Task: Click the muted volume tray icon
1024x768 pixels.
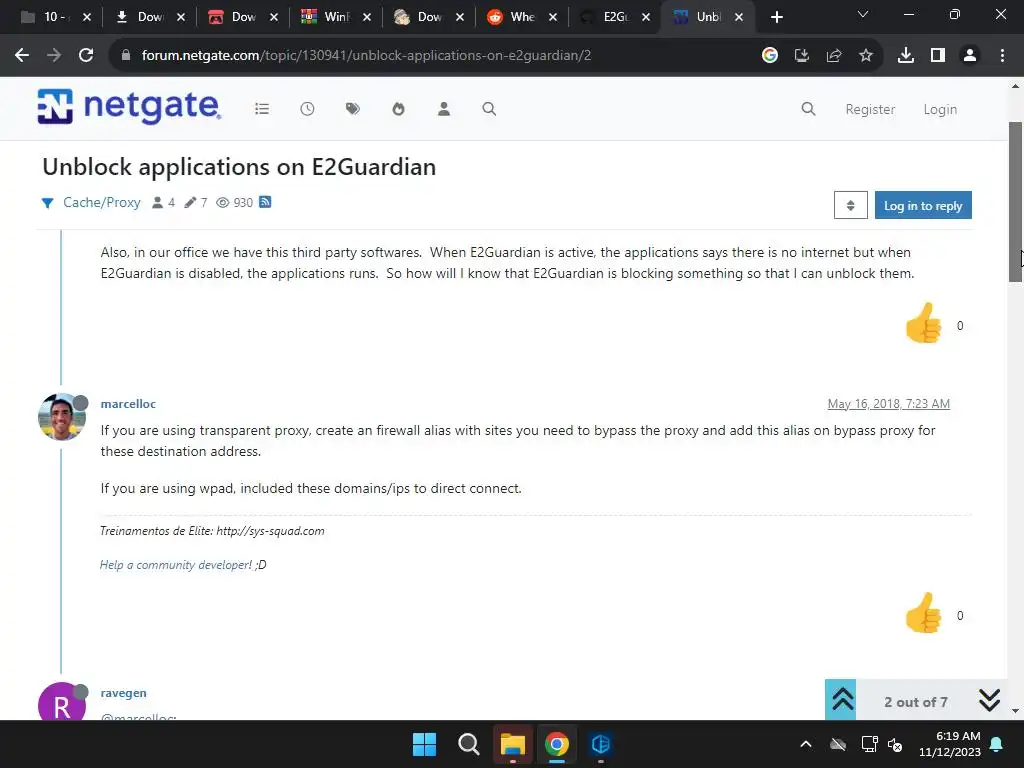Action: tap(895, 744)
